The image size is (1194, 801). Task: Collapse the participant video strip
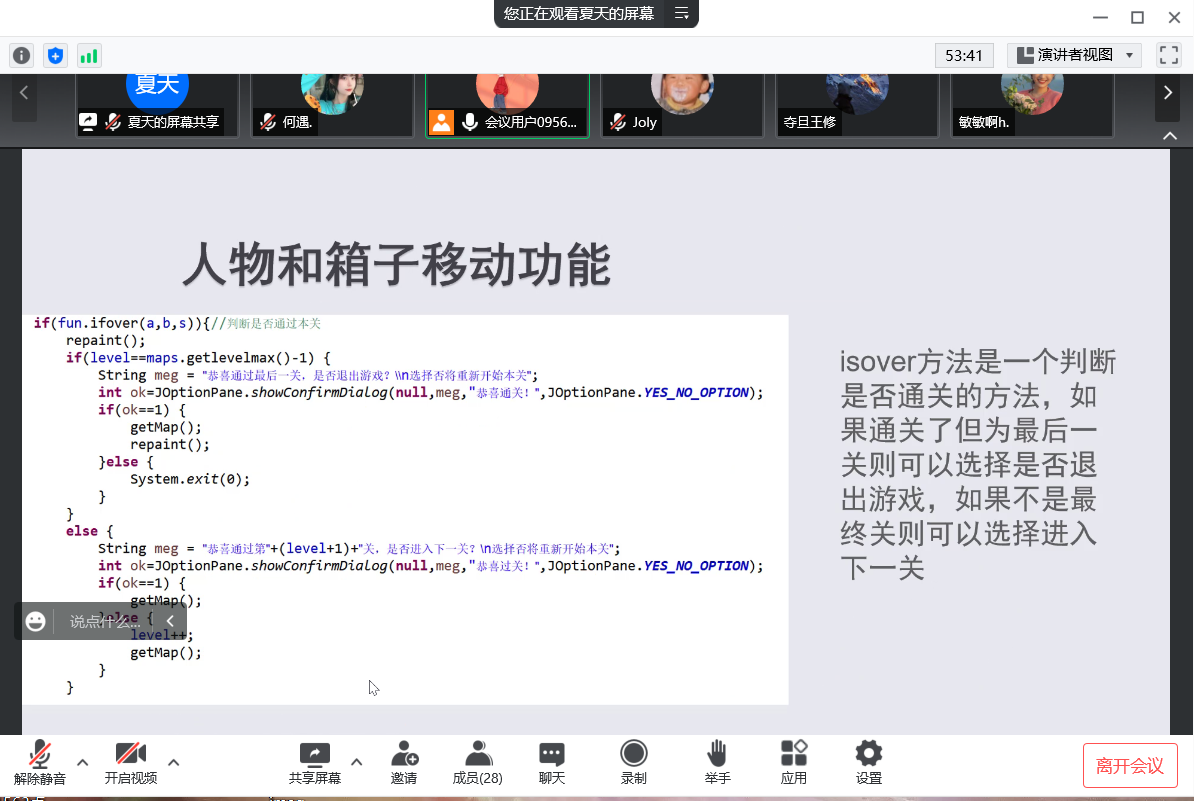click(1168, 135)
